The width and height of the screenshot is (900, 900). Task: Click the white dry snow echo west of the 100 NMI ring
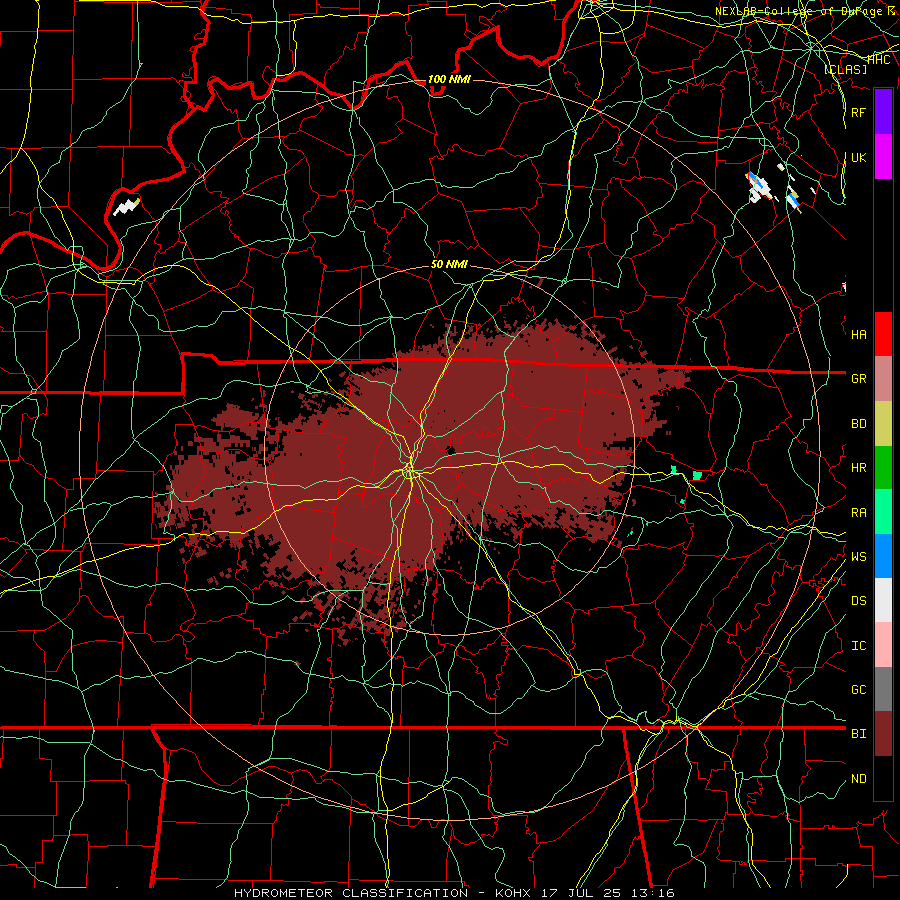(126, 206)
